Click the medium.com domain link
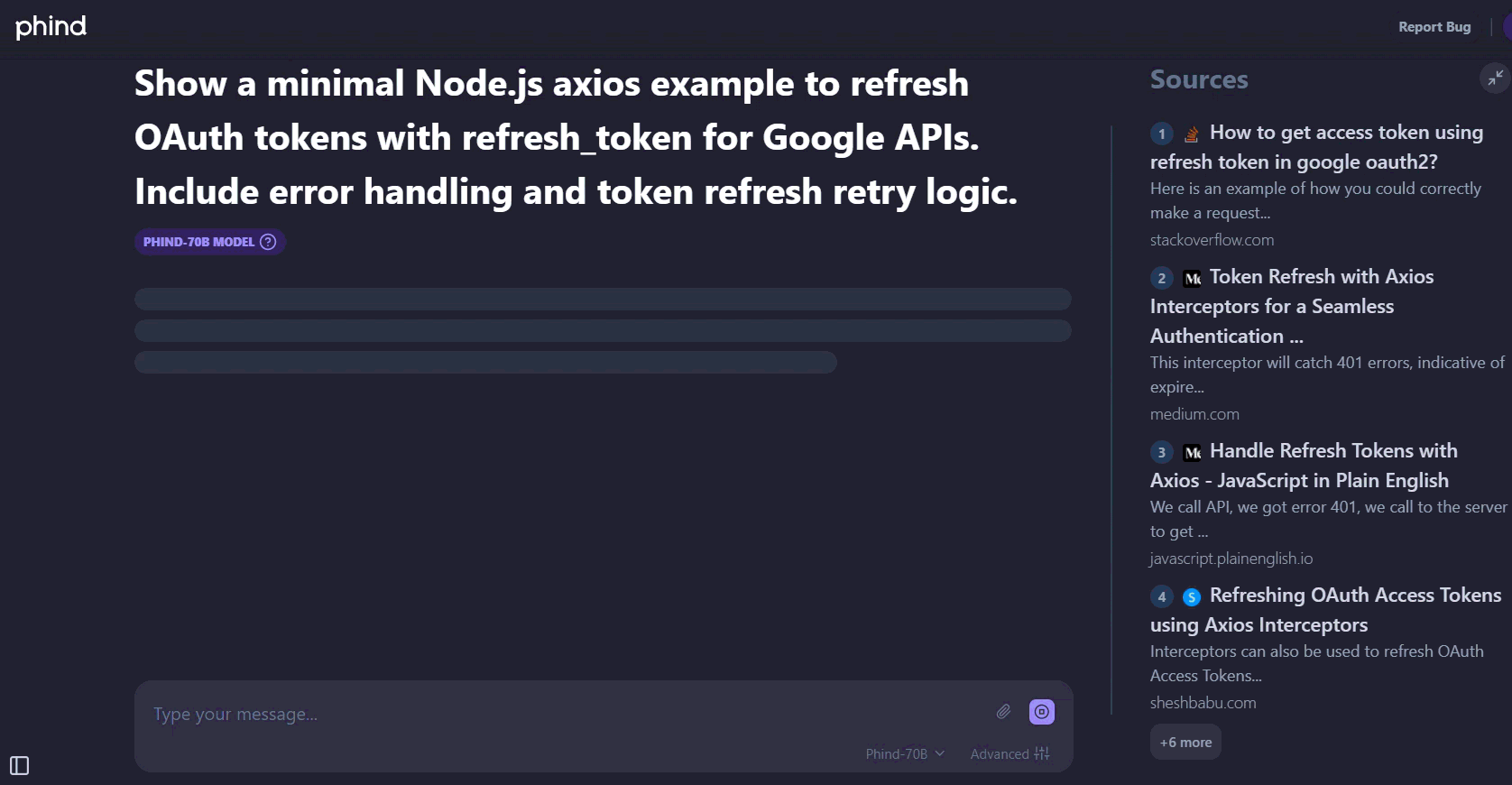Image resolution: width=1512 pixels, height=785 pixels. click(1194, 414)
